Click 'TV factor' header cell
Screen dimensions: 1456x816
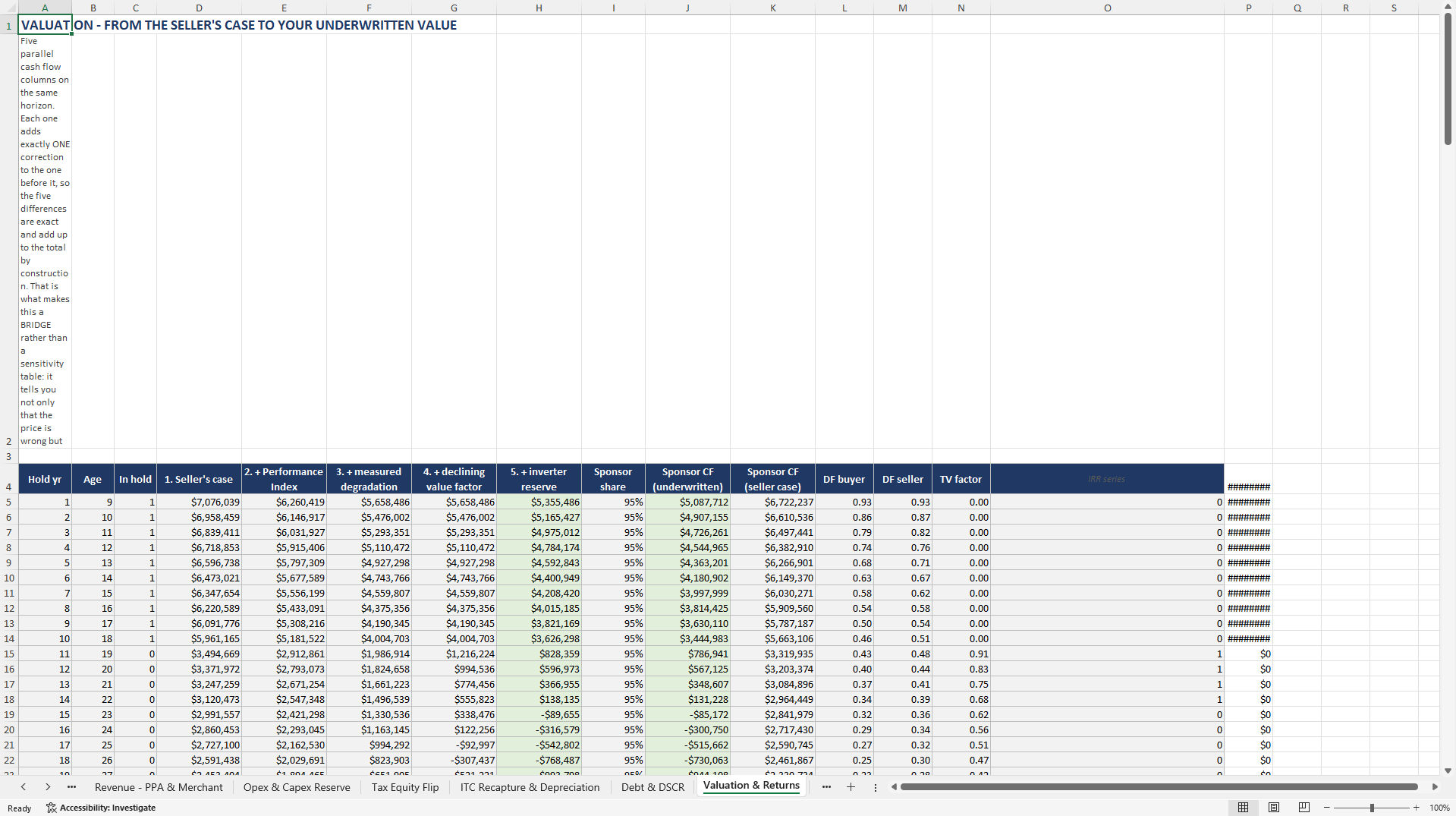(961, 479)
